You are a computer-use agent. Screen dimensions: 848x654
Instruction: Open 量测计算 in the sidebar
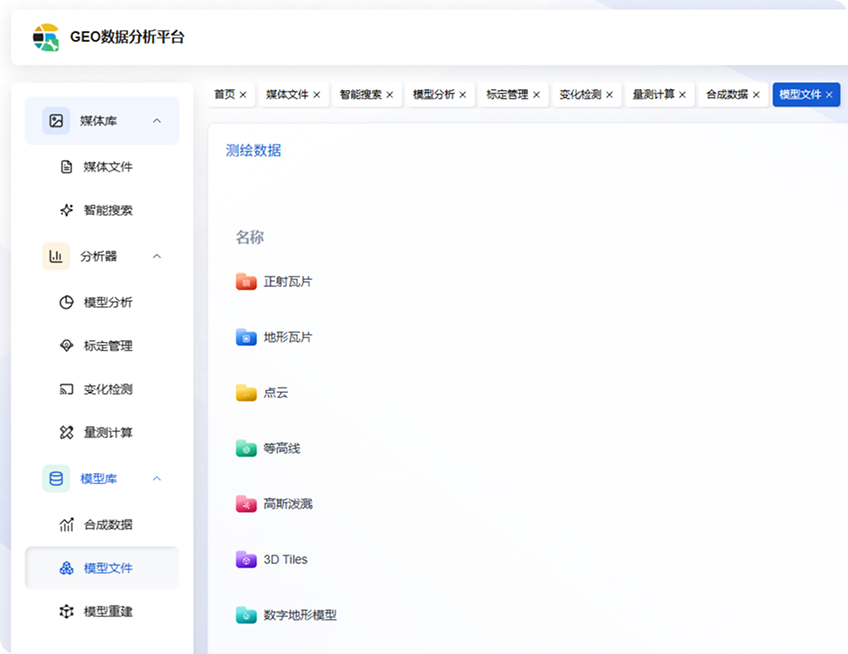(x=102, y=432)
